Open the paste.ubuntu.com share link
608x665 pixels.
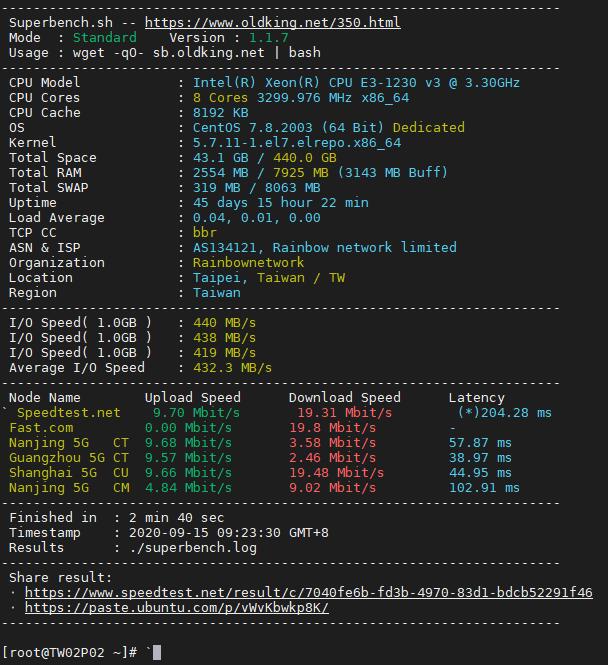[176, 607]
